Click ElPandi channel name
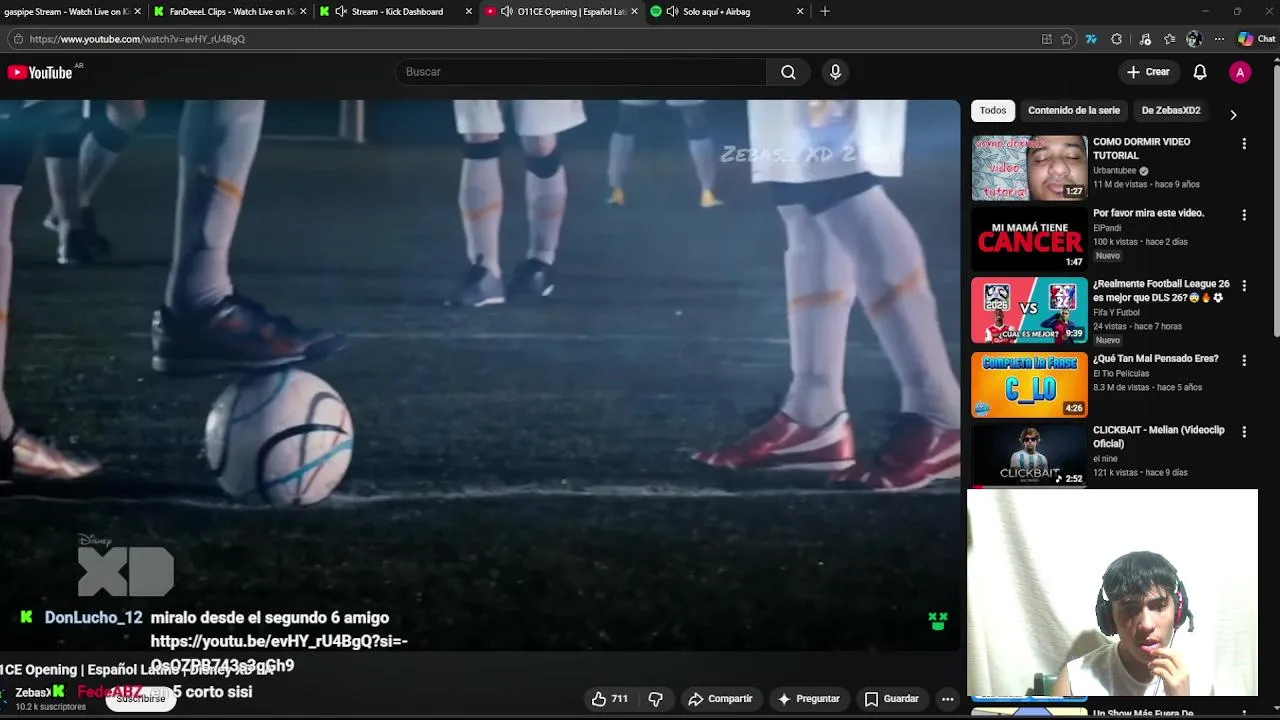Image resolution: width=1280 pixels, height=720 pixels. 1107,228
